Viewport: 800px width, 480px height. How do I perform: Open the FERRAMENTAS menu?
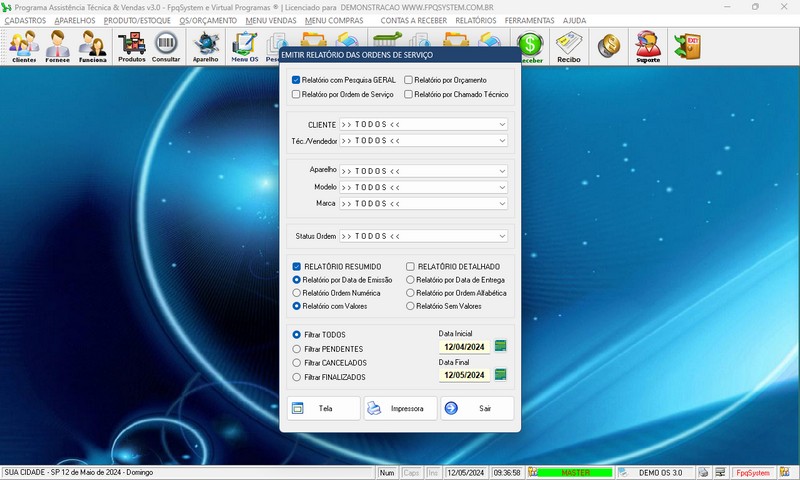click(x=530, y=20)
